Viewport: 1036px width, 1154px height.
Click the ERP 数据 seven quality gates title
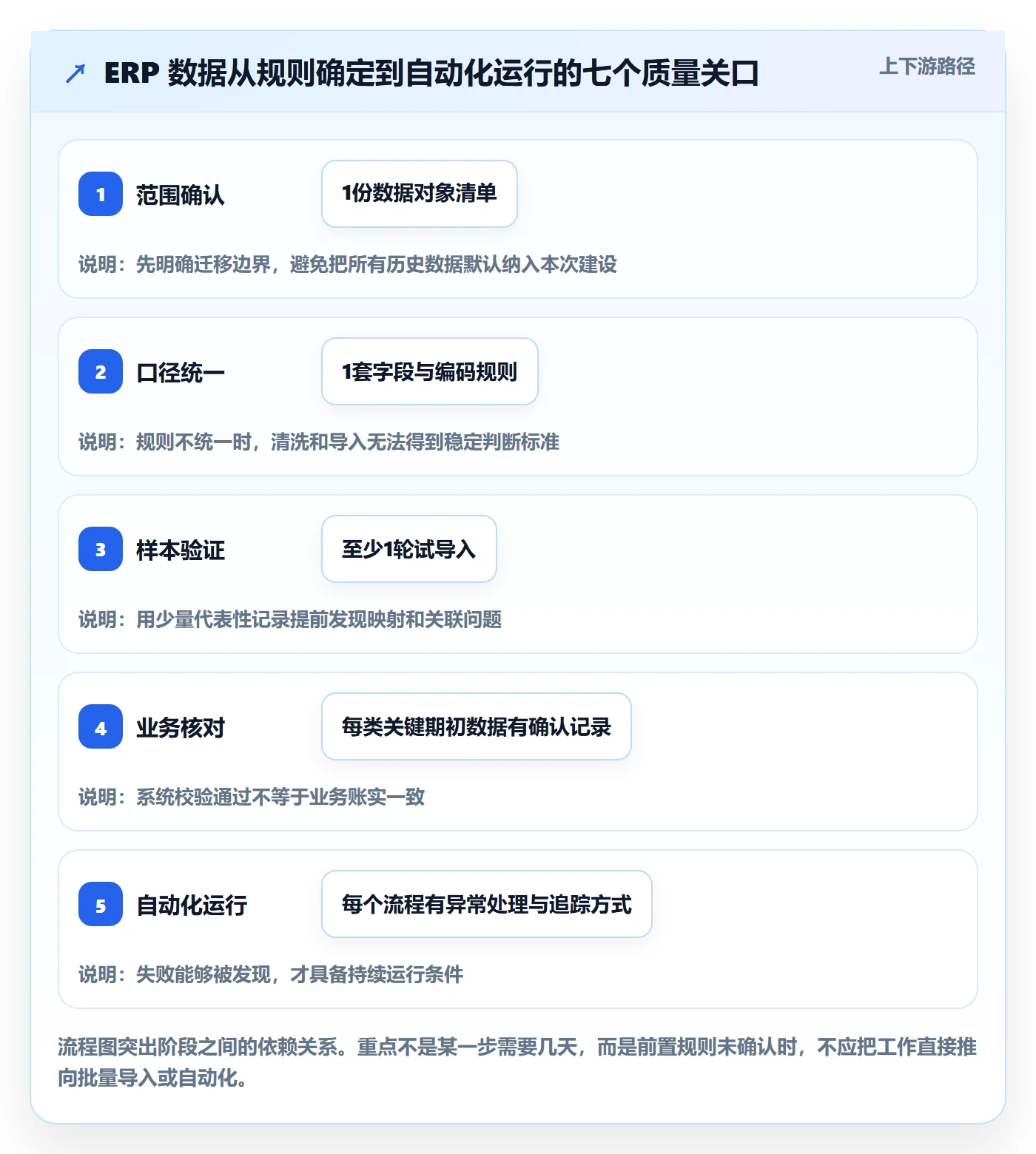coord(431,73)
